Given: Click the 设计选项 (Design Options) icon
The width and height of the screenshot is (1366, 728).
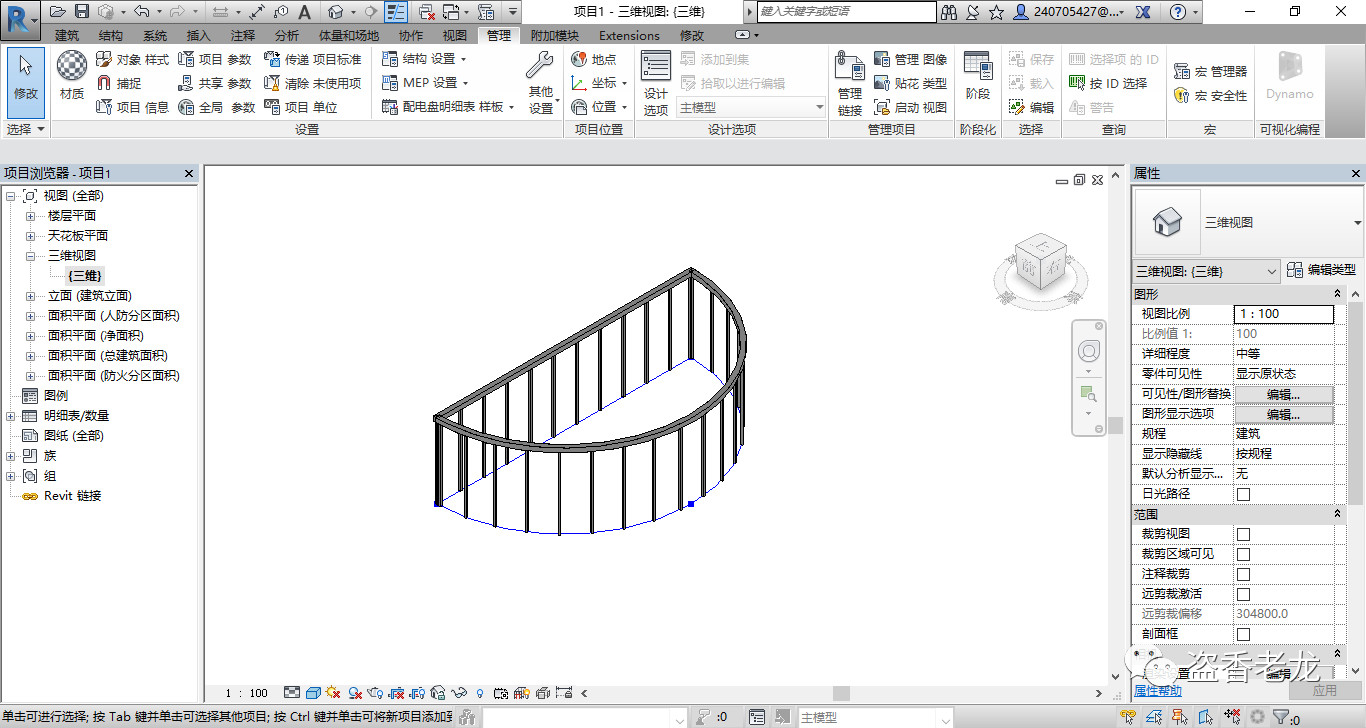Looking at the screenshot, I should [x=655, y=80].
